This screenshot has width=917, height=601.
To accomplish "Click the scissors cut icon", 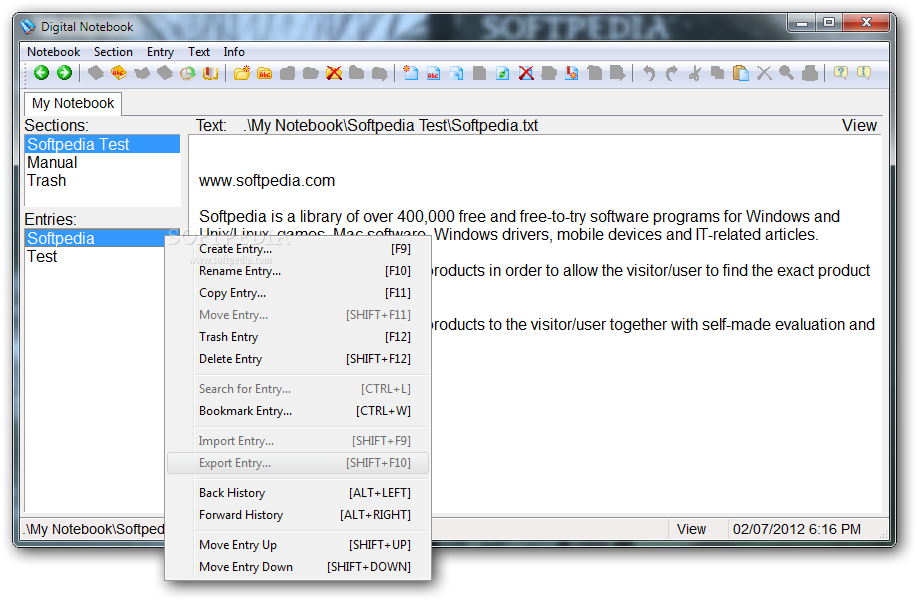I will tap(695, 74).
